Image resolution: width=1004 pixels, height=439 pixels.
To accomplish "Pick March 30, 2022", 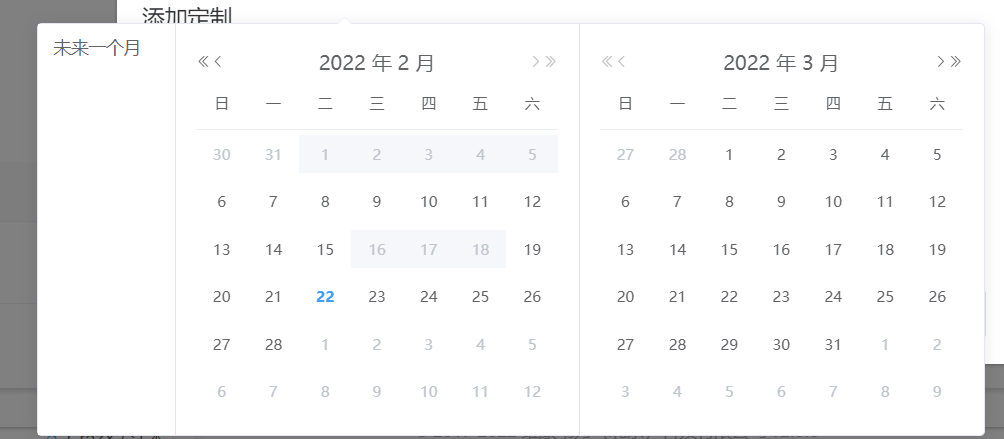I will [781, 345].
